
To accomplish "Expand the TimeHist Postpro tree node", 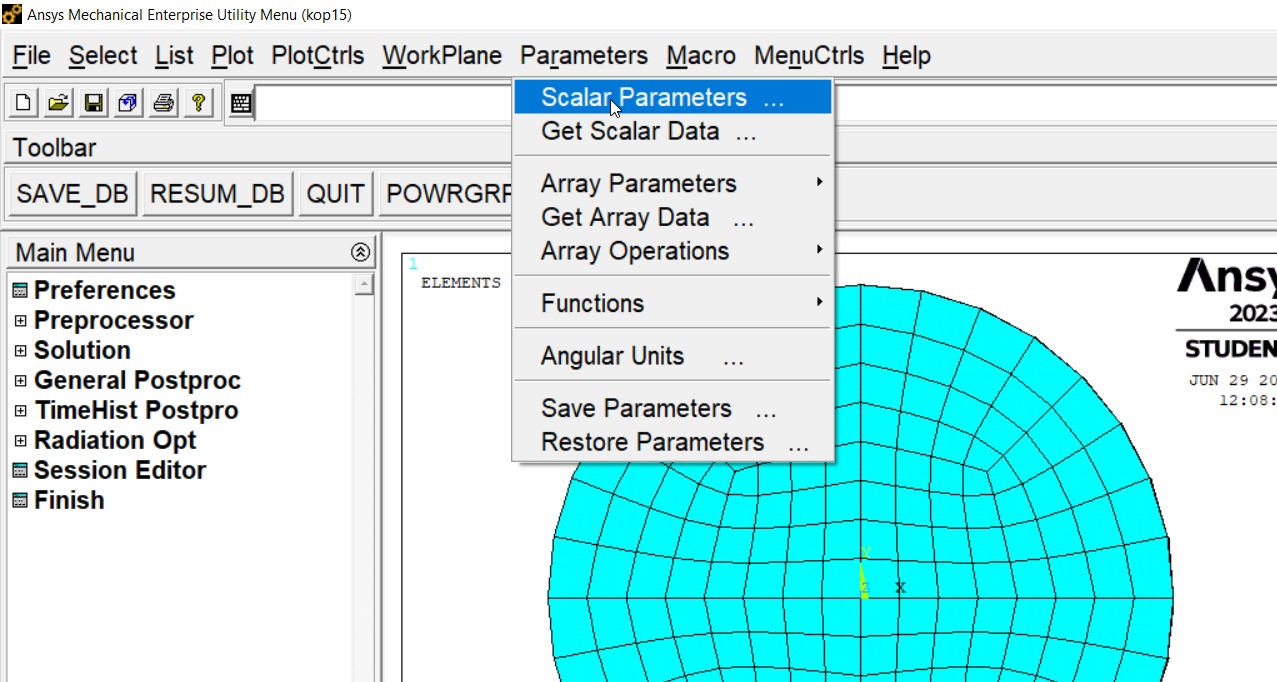I will (x=20, y=411).
